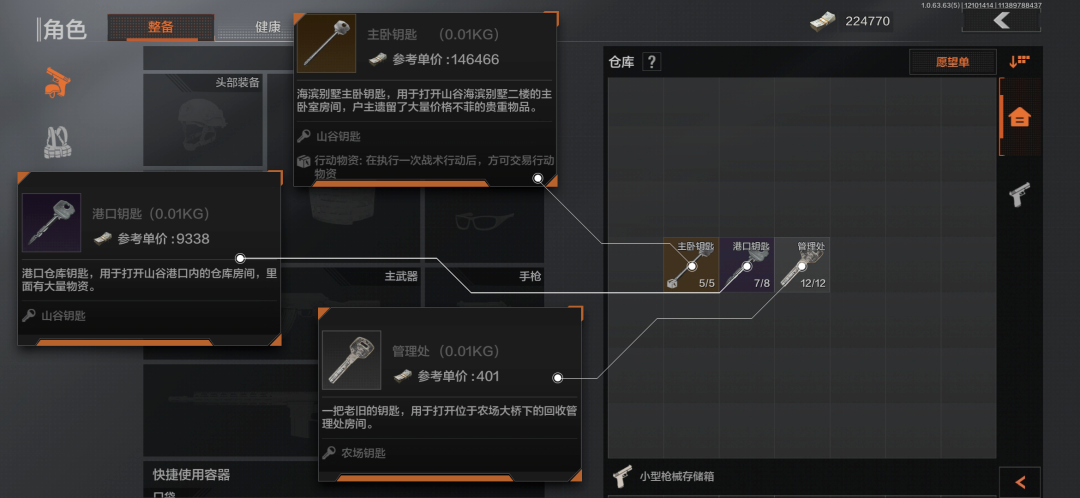
Task: Click the cash stack currency icon
Action: click(x=823, y=21)
